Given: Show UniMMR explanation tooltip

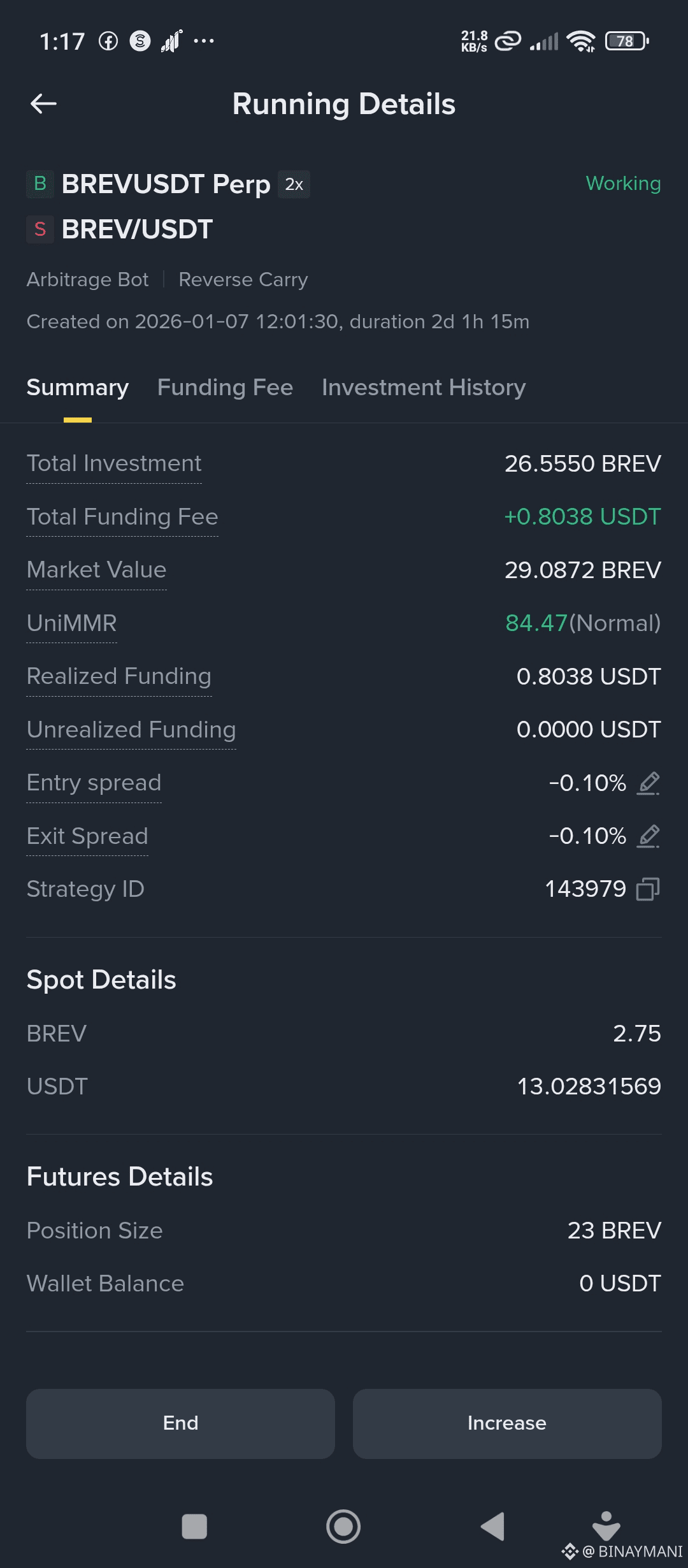Looking at the screenshot, I should 72,623.
